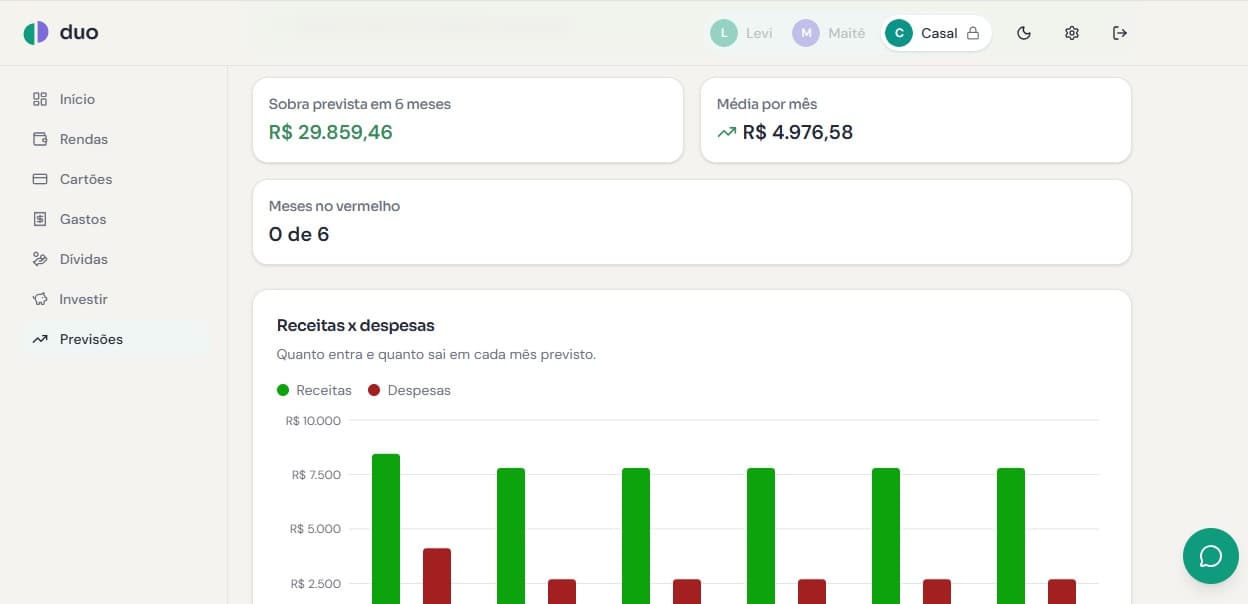The image size is (1248, 604).
Task: Click the Rendas wallet icon
Action: (x=40, y=139)
